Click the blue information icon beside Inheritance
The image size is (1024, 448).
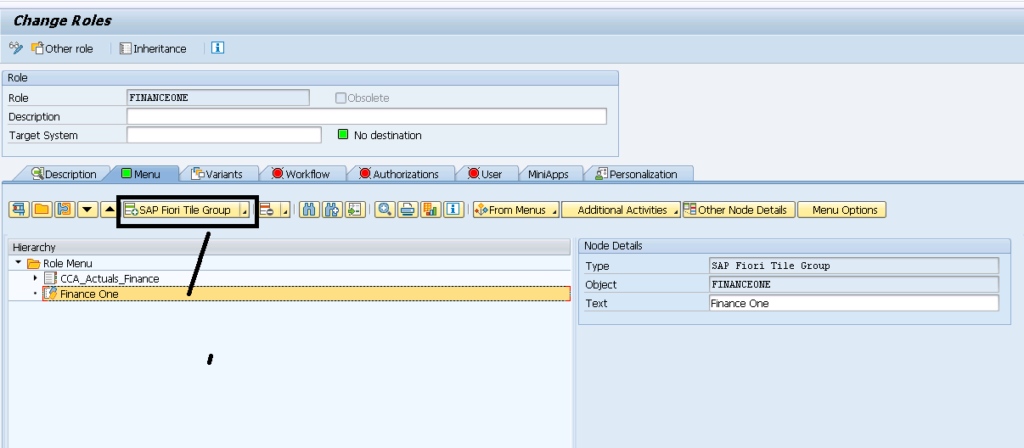(x=217, y=48)
